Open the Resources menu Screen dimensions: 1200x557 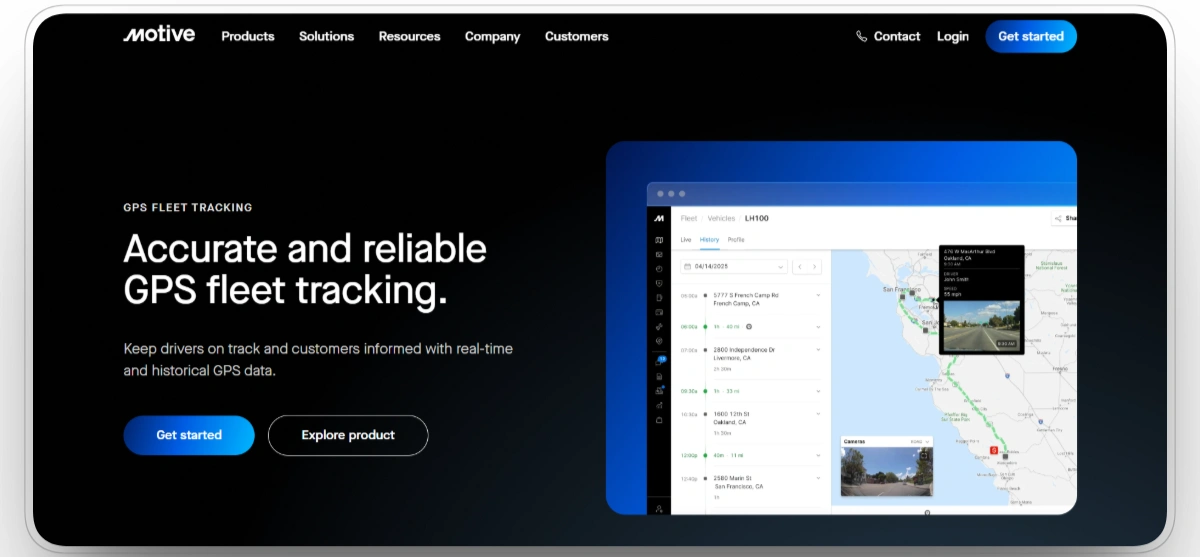(x=409, y=36)
